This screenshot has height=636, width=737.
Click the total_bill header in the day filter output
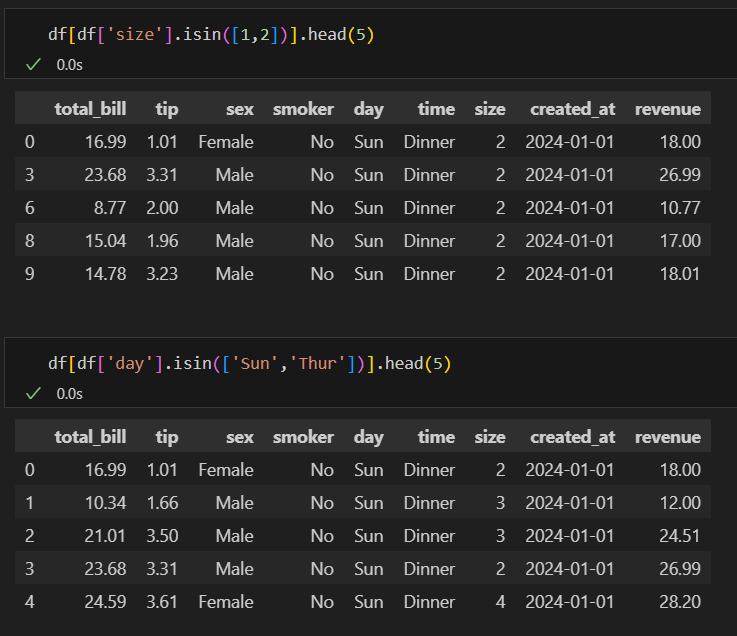click(x=90, y=437)
